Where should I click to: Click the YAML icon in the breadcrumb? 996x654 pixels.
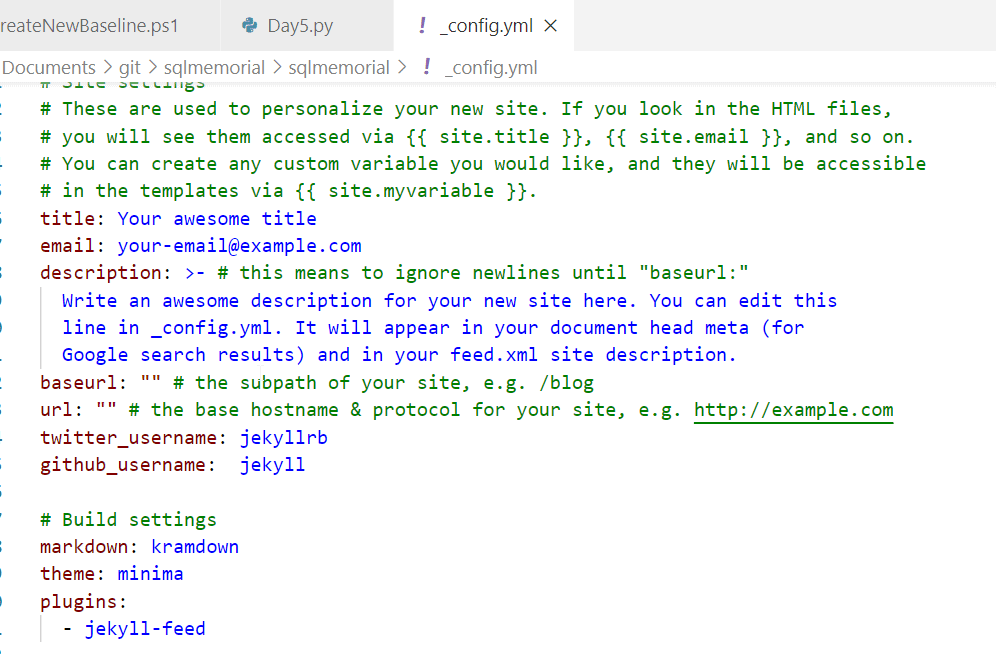[427, 66]
